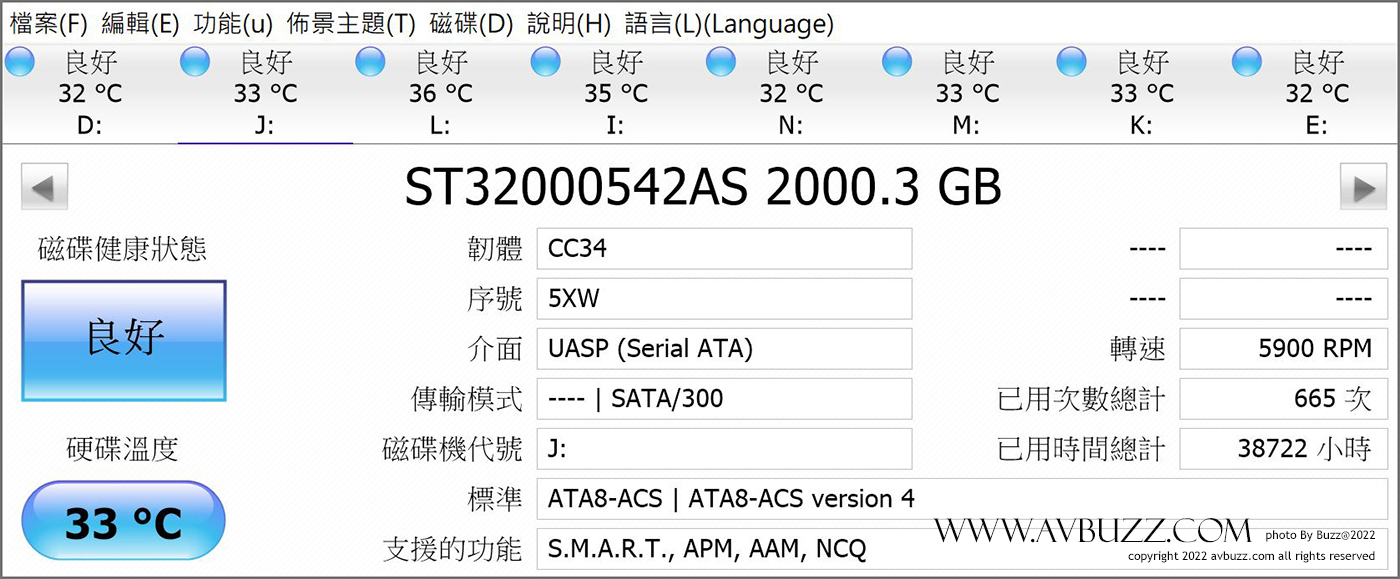
Task: Click the 韌體 label
Action: [495, 249]
